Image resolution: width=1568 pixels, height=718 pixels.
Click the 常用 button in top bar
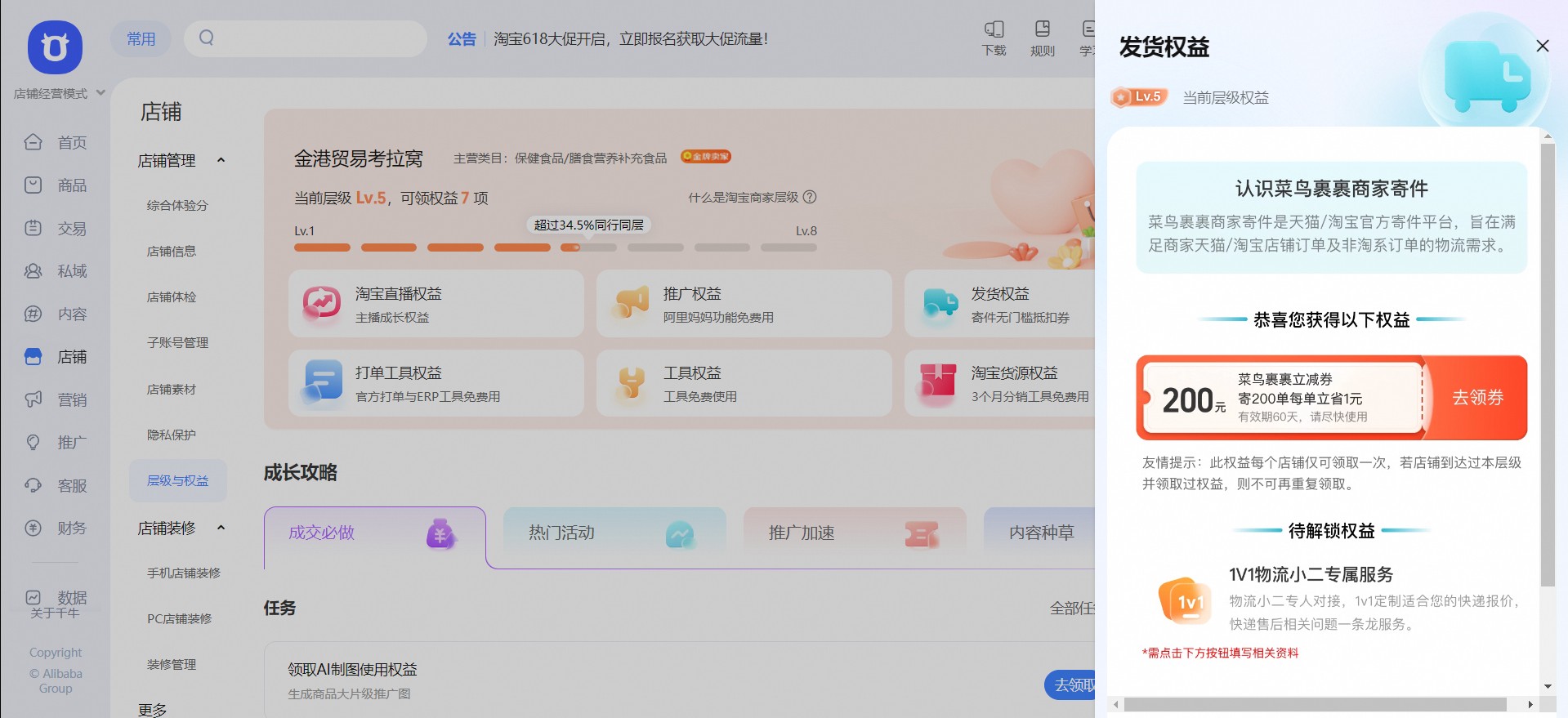point(141,38)
